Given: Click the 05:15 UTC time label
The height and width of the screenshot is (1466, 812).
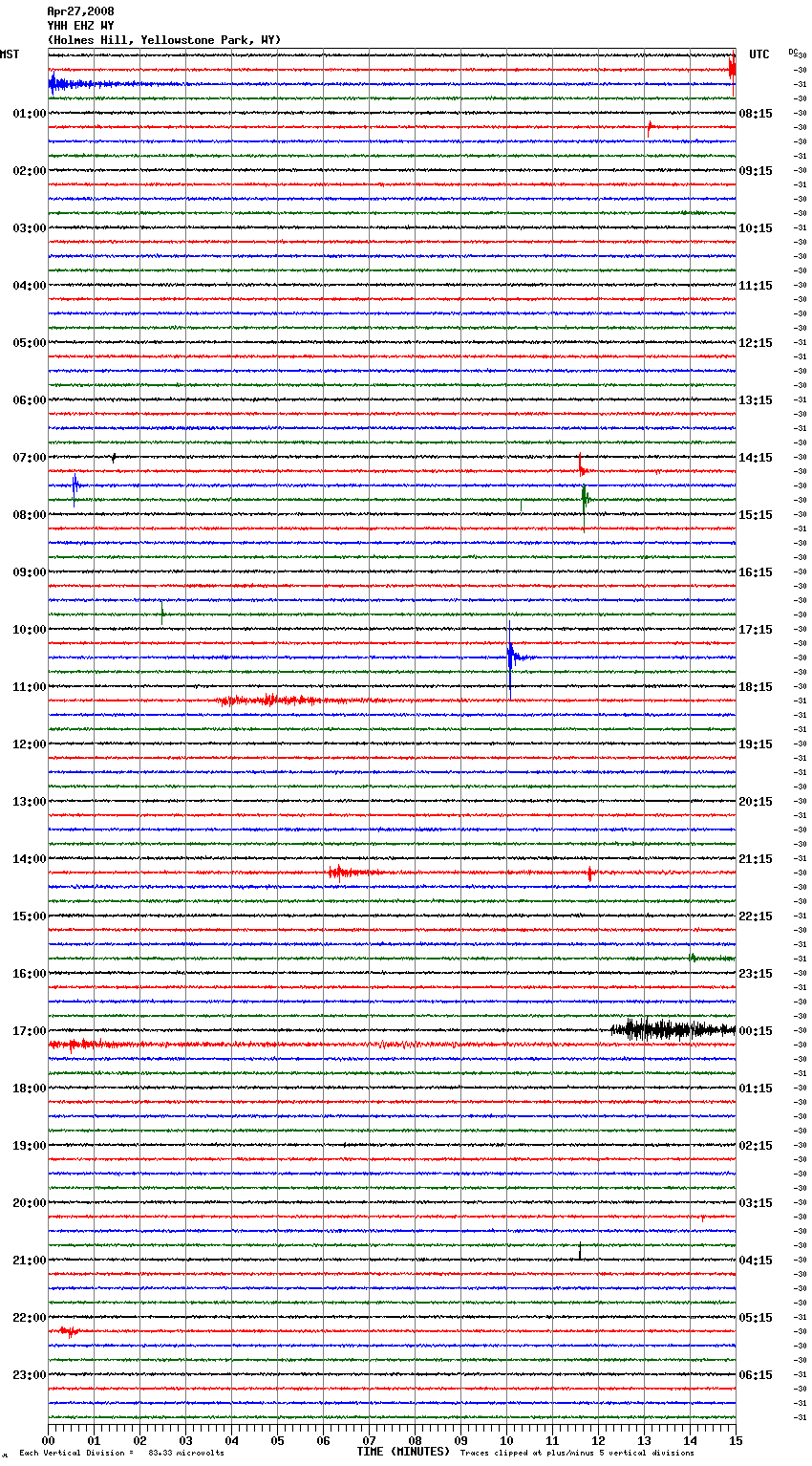Looking at the screenshot, I should 756,1318.
